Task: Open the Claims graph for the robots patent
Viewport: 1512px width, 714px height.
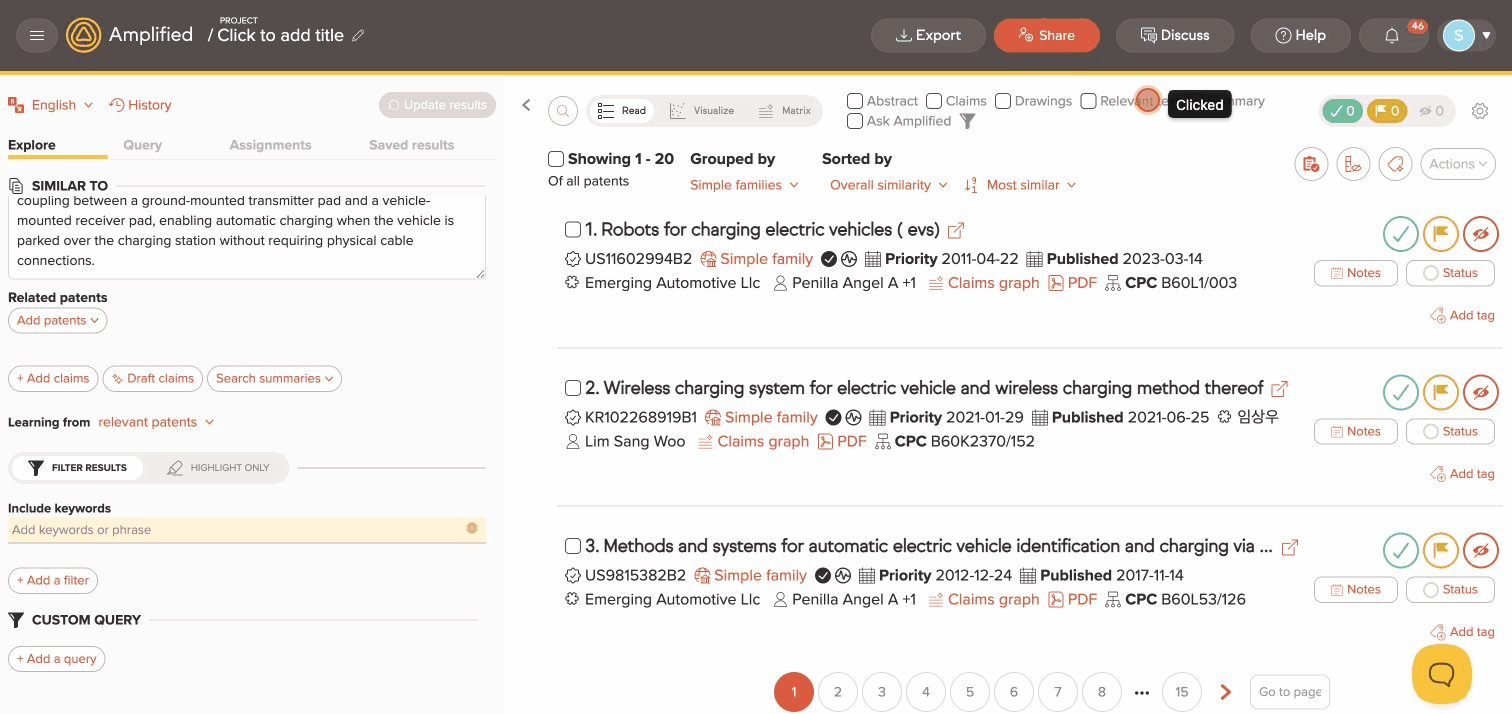Action: (992, 283)
